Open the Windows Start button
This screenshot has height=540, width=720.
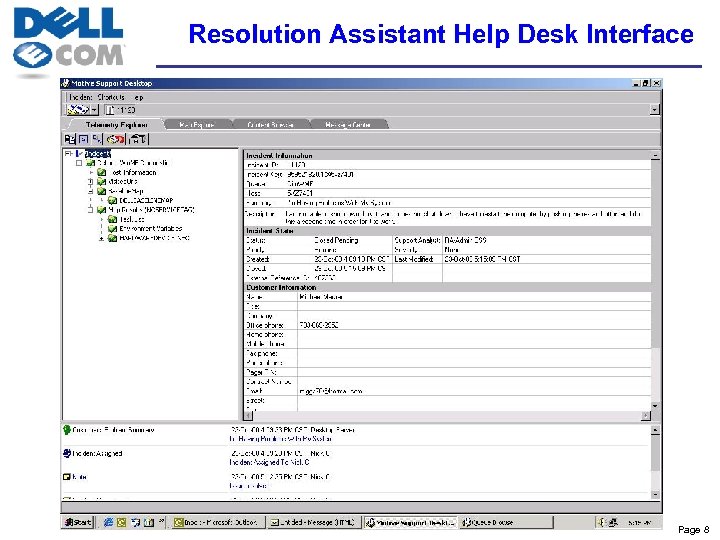click(x=79, y=522)
